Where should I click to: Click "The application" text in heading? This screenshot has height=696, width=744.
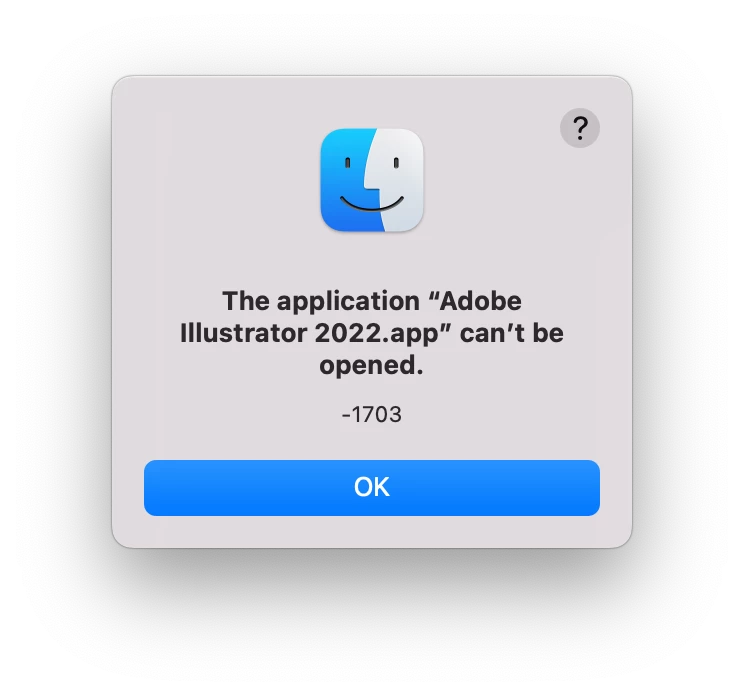pyautogui.click(x=321, y=301)
